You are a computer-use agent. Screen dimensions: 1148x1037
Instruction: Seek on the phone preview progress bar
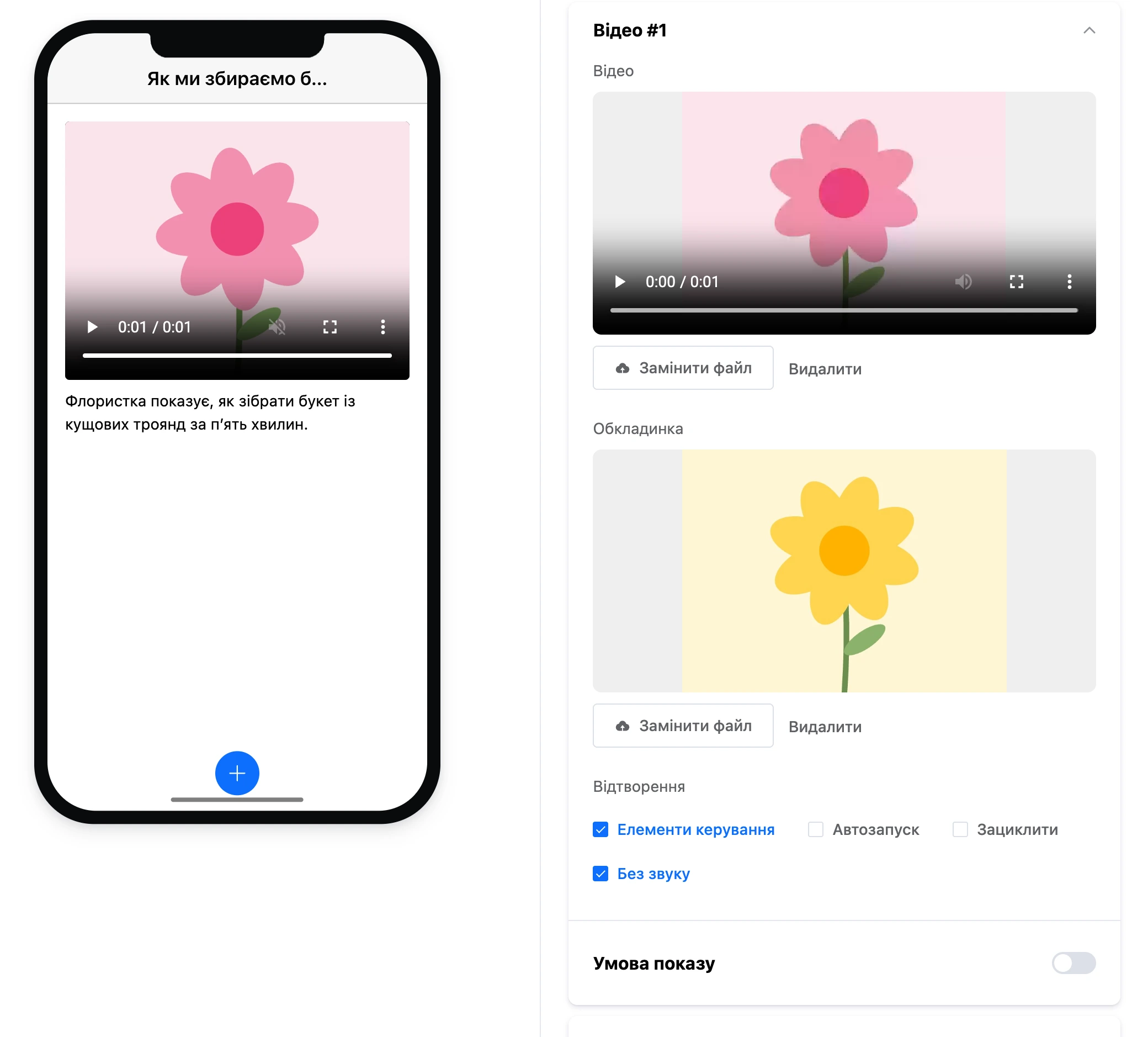tap(237, 356)
